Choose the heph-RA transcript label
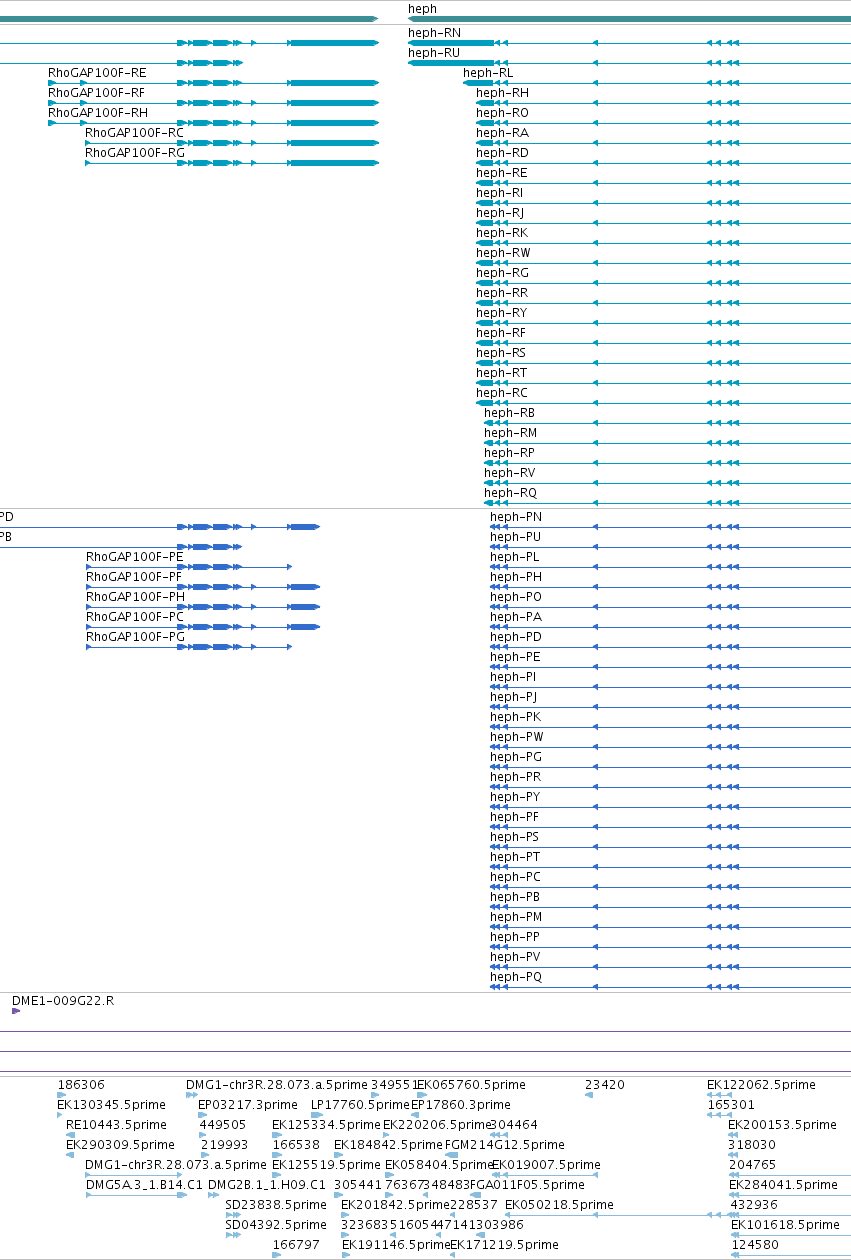The image size is (851, 1260). [x=502, y=133]
